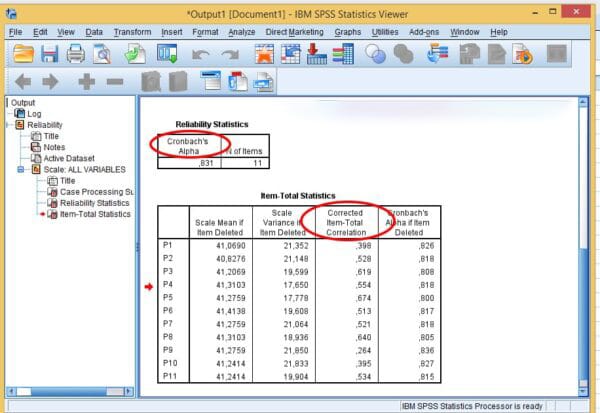Click the Insert Heading icon
600x413 pixels.
coord(210,81)
